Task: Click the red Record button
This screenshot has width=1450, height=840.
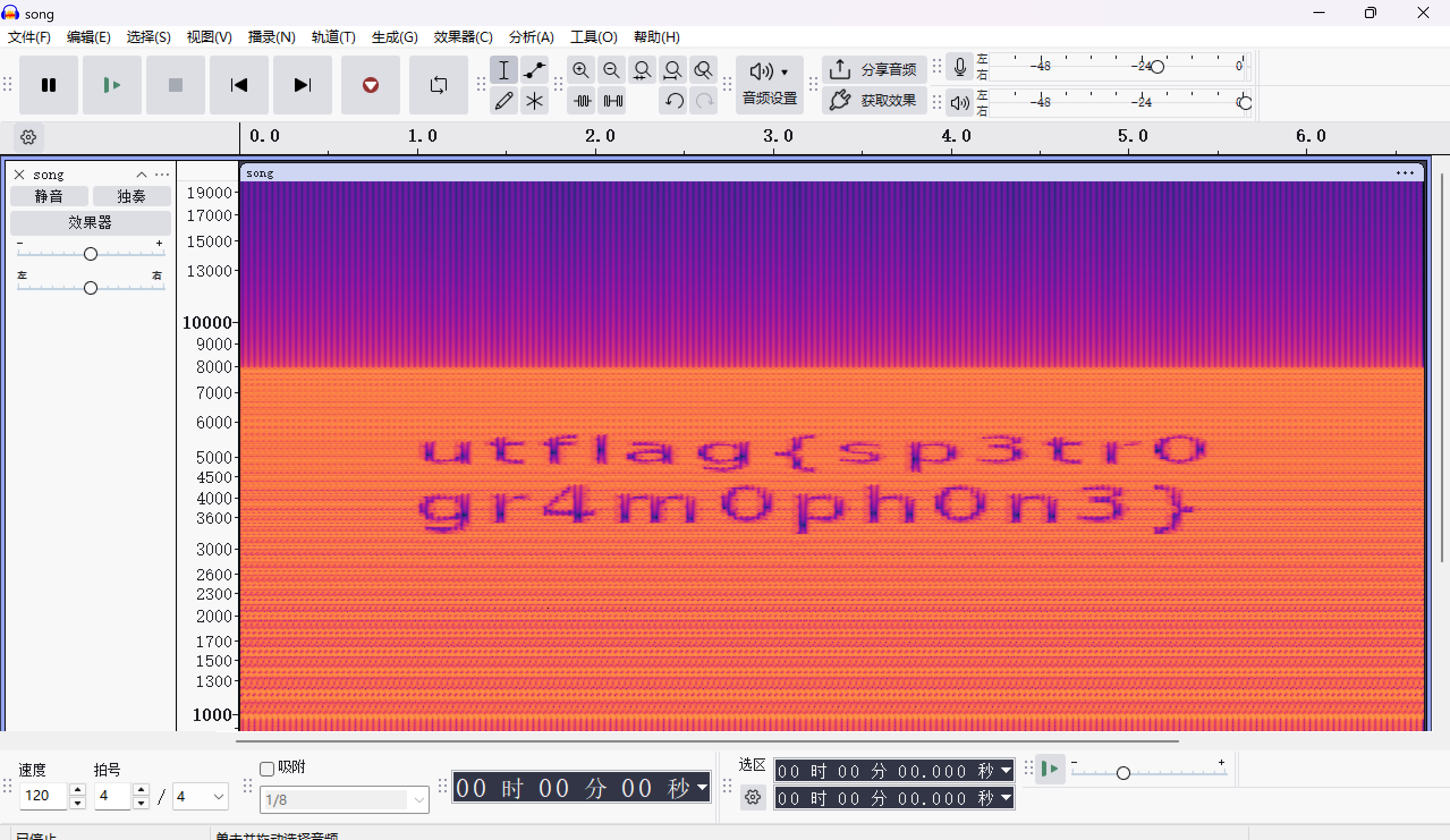Action: point(370,85)
